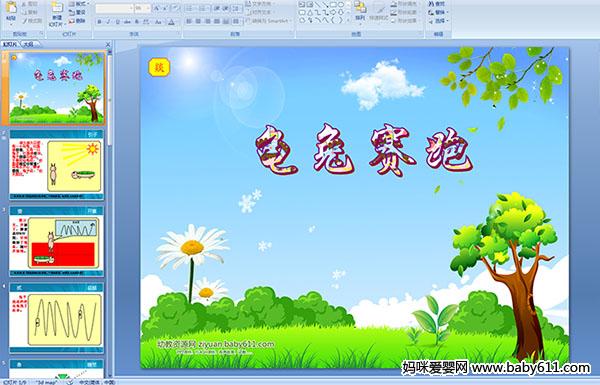This screenshot has height=385, width=600.
Task: Select the oval shape in the shapes gallery
Action: click(x=341, y=5)
